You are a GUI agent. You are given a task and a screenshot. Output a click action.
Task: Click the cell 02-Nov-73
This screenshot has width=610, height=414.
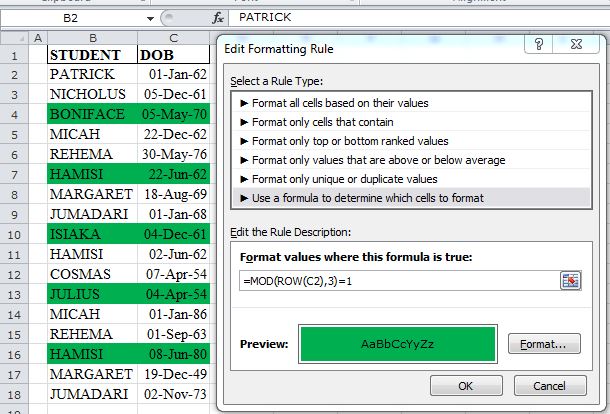point(174,394)
